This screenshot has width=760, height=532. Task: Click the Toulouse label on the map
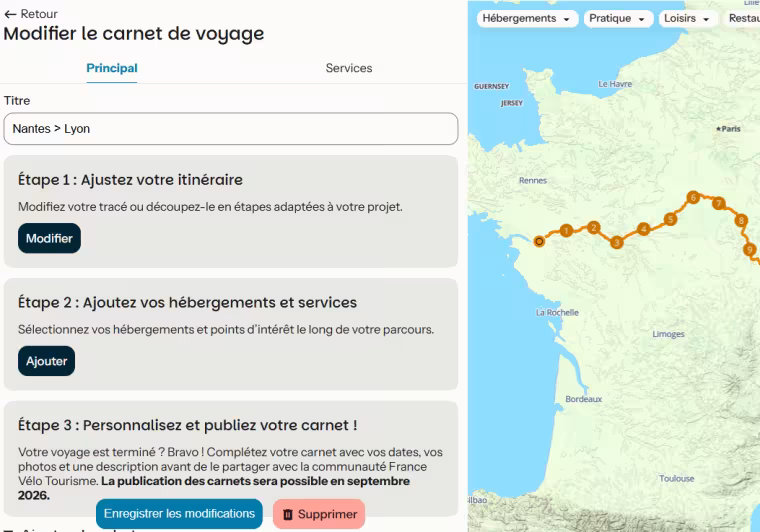point(677,479)
